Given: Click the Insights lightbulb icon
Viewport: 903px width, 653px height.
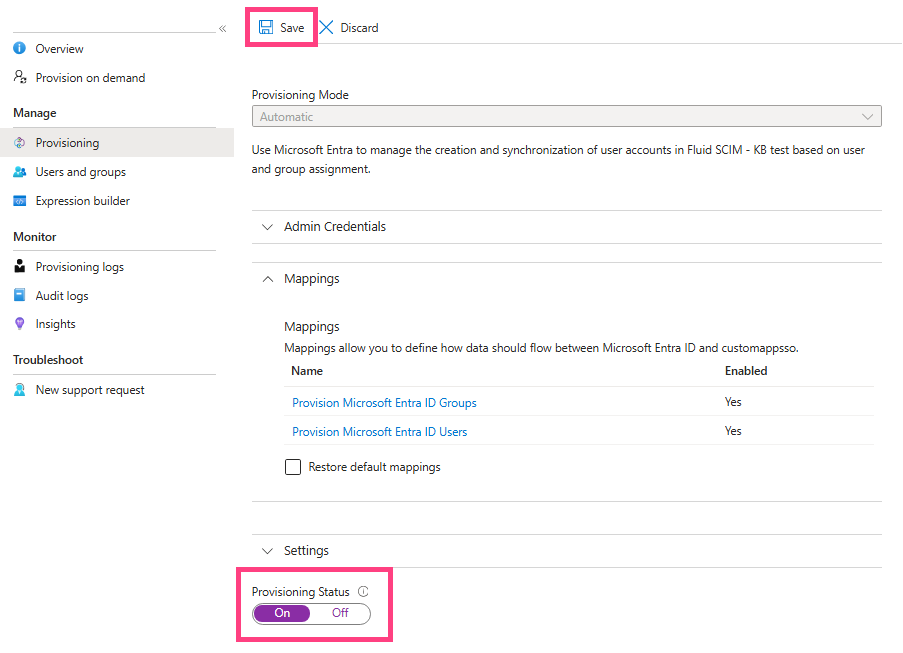Looking at the screenshot, I should [20, 324].
